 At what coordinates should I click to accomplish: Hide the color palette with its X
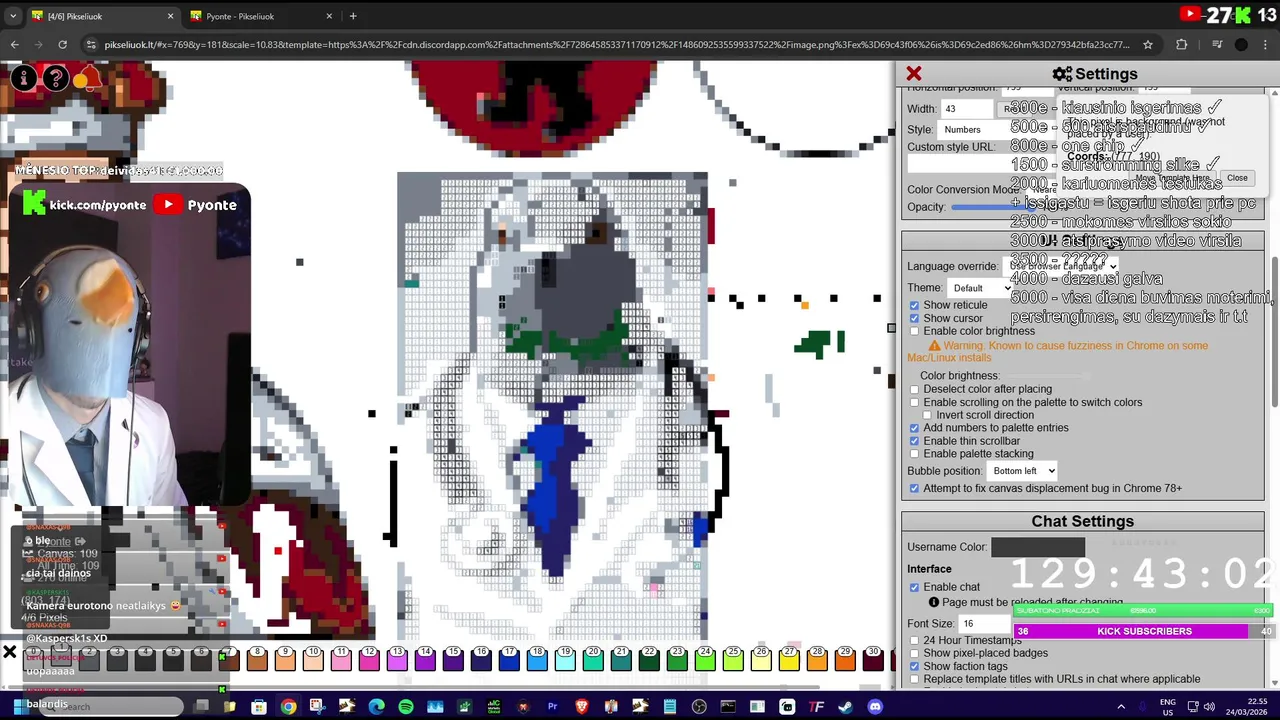pos(9,653)
